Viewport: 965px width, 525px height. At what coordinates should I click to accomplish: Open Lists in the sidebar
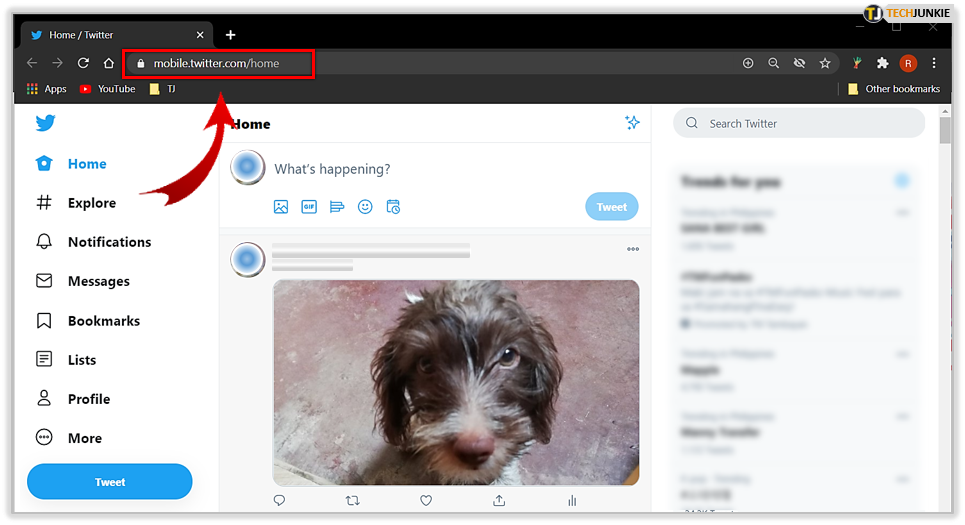click(66, 359)
